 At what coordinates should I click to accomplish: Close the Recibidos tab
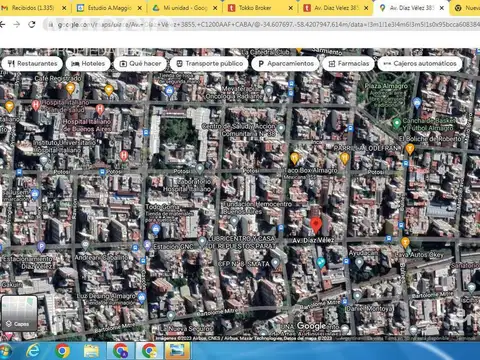click(64, 8)
